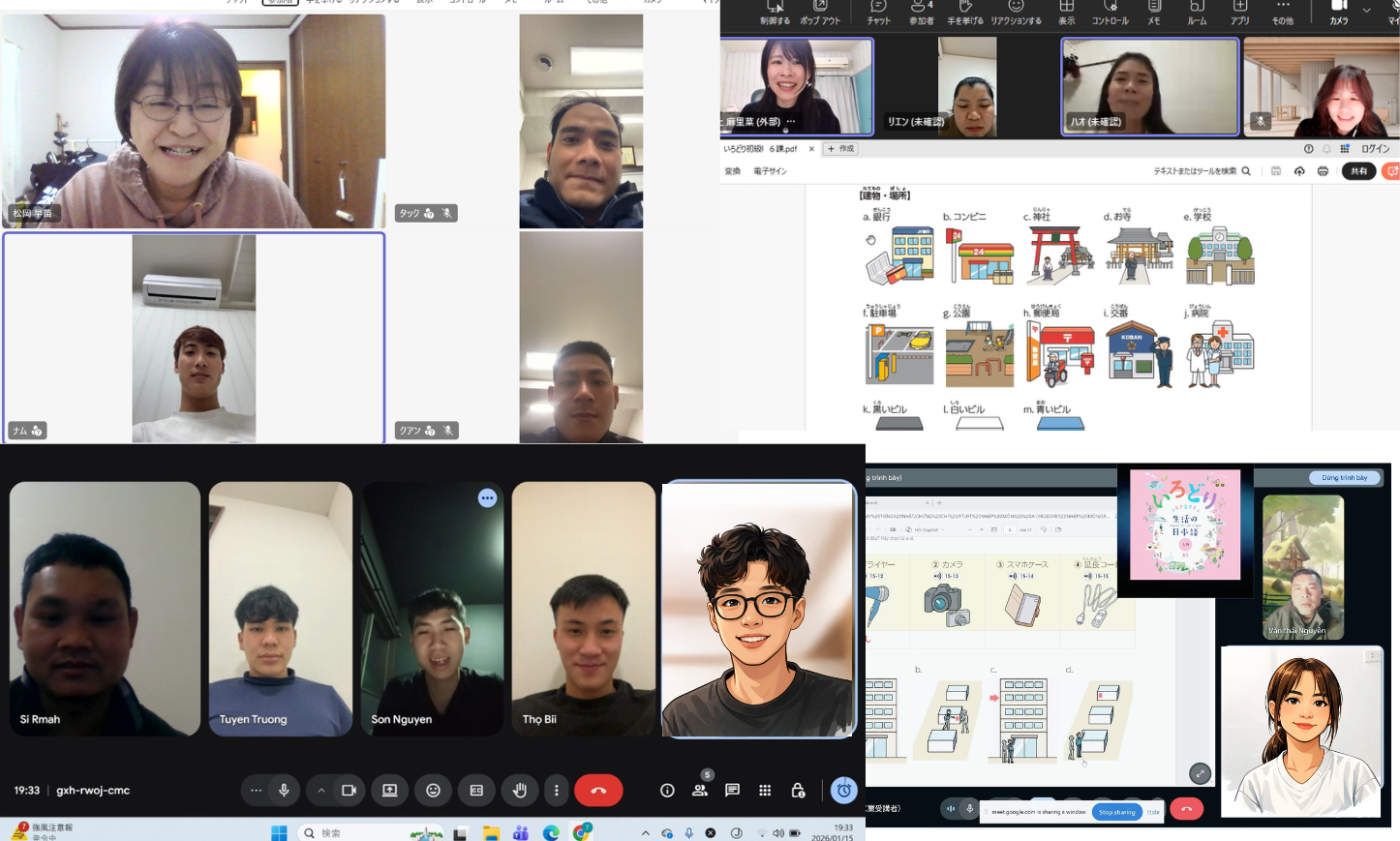Open the emoji reactions button
The width and height of the screenshot is (1400, 841).
coord(433,791)
